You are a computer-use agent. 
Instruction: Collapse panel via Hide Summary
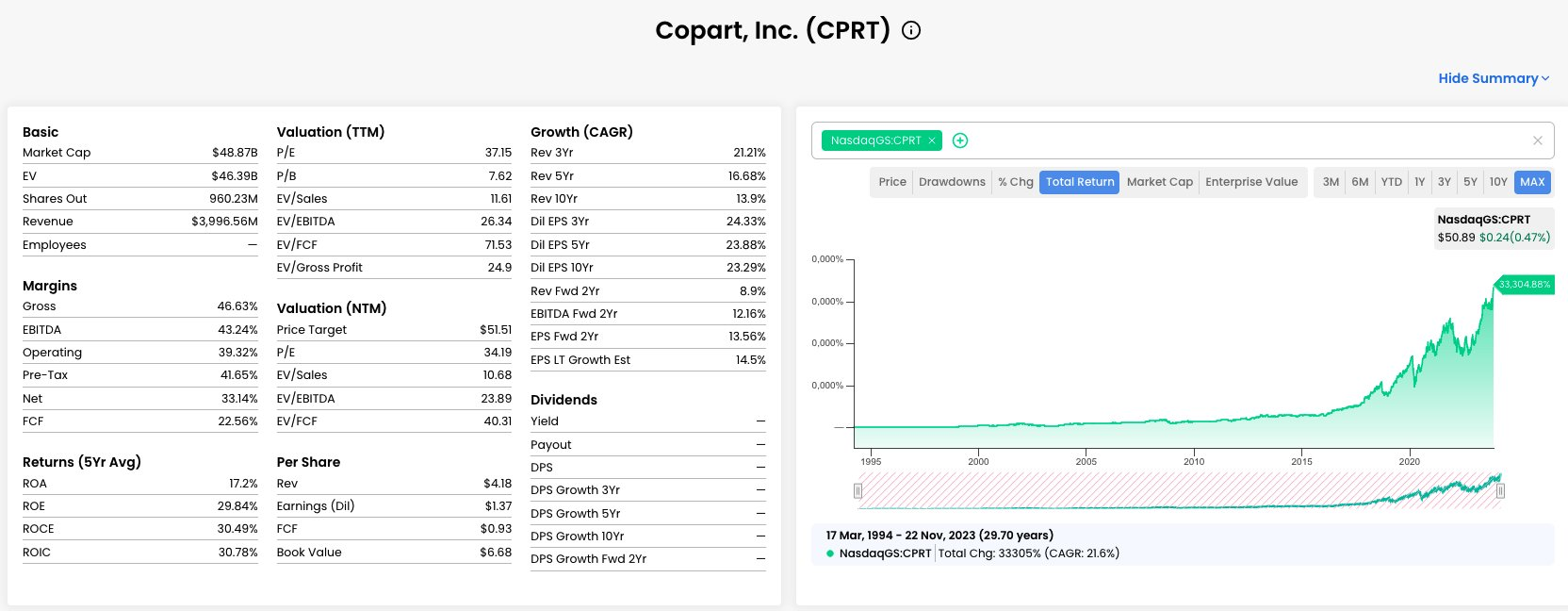point(1494,78)
